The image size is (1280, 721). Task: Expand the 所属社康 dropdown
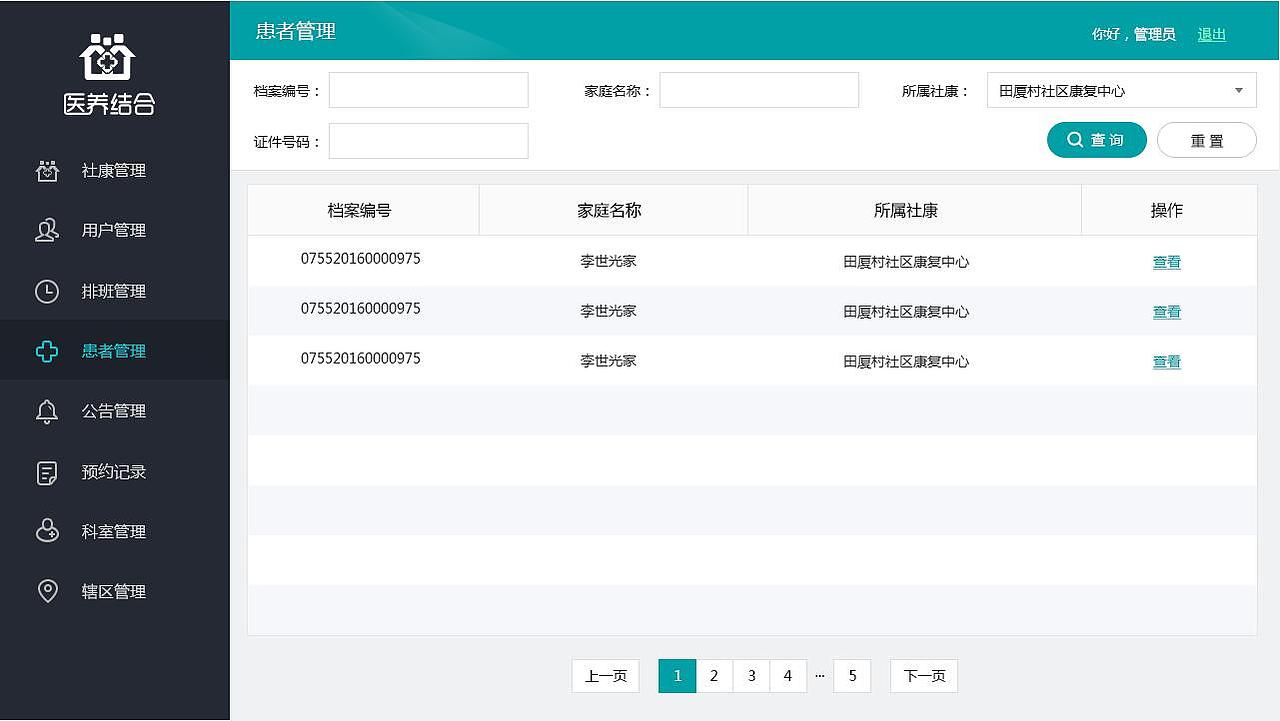(1122, 90)
